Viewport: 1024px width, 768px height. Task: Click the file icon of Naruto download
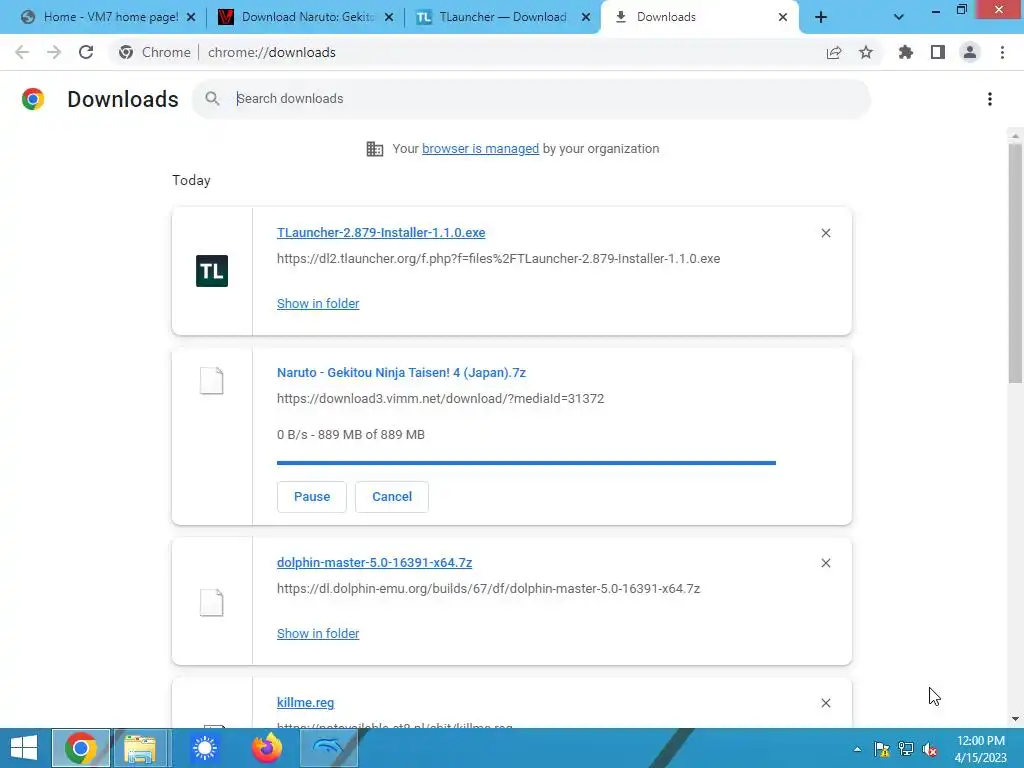(x=212, y=381)
